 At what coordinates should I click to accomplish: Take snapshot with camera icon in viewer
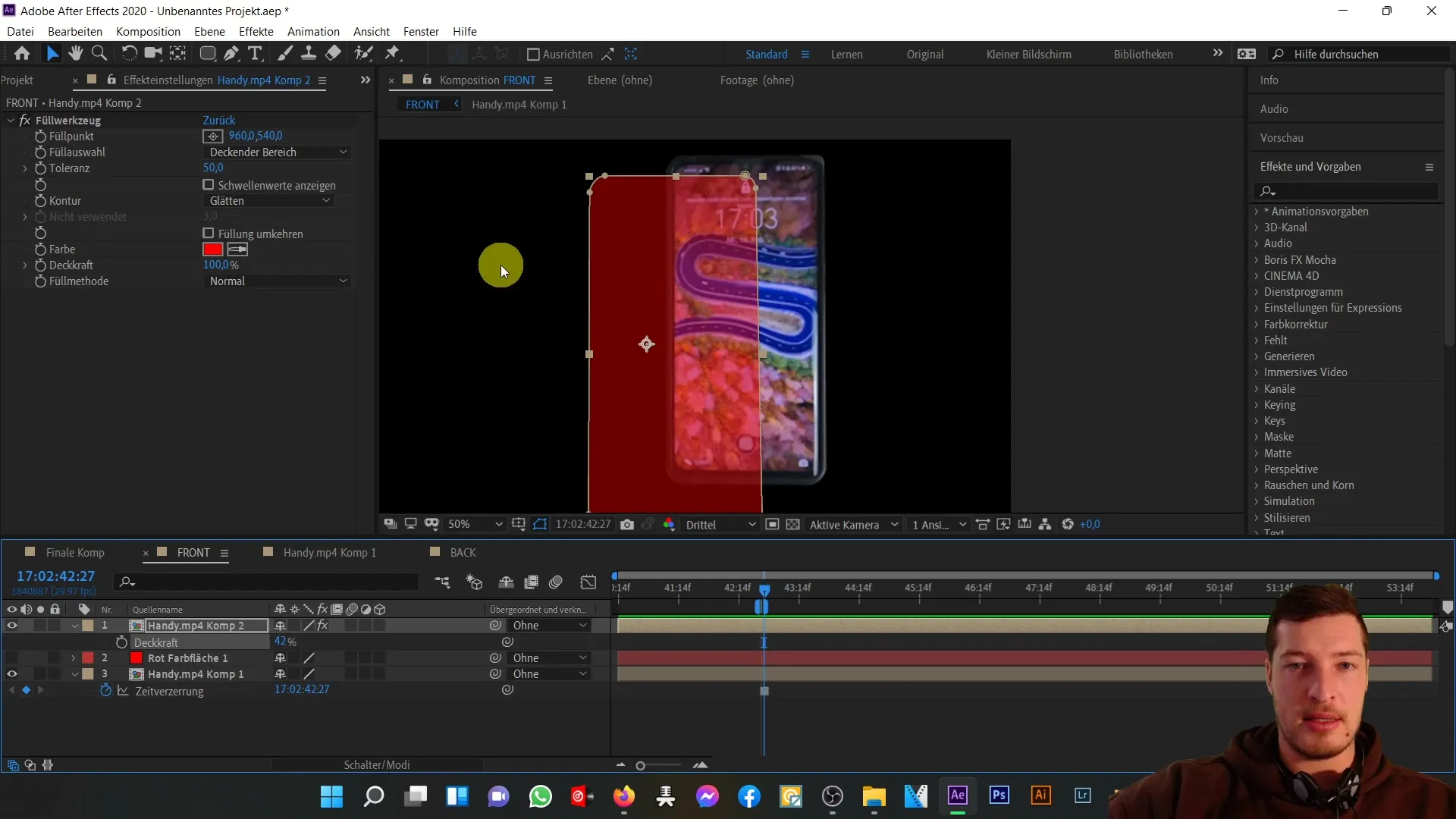click(x=627, y=525)
